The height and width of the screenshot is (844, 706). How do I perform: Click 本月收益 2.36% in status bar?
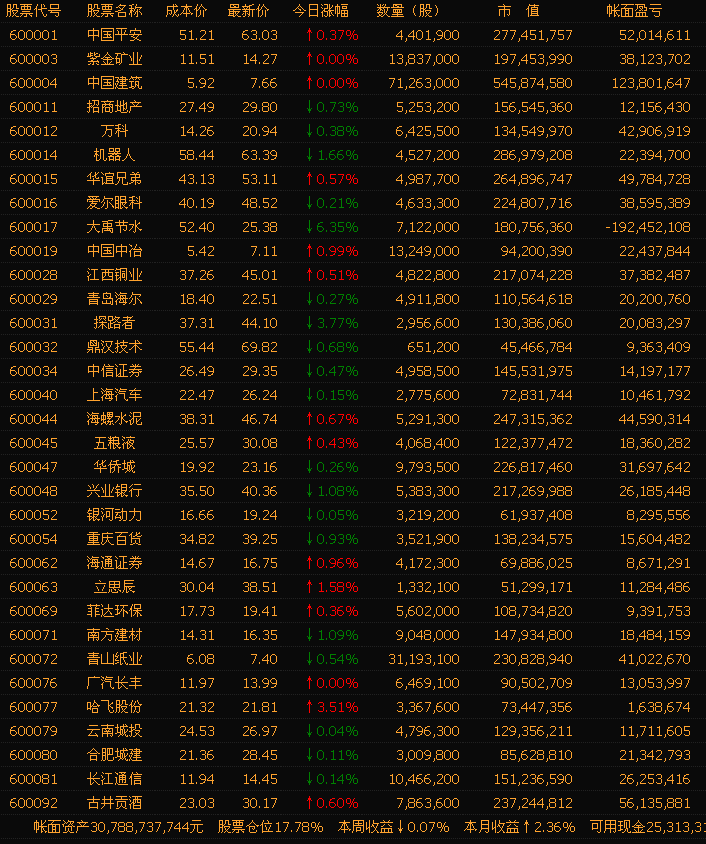520,827
